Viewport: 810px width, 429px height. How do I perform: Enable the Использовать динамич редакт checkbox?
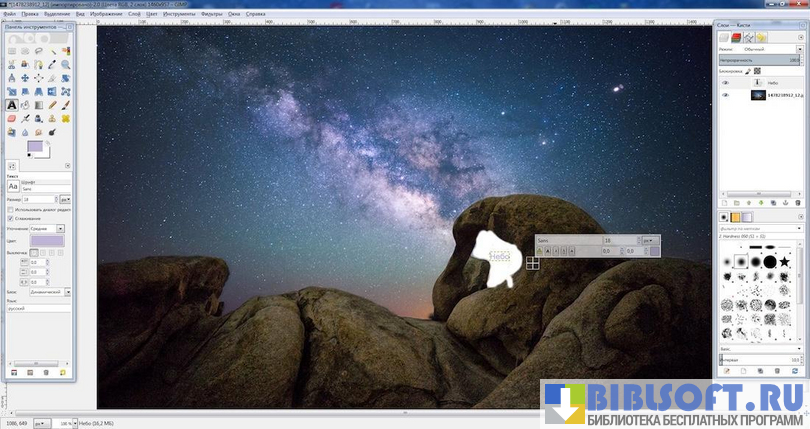click(10, 208)
